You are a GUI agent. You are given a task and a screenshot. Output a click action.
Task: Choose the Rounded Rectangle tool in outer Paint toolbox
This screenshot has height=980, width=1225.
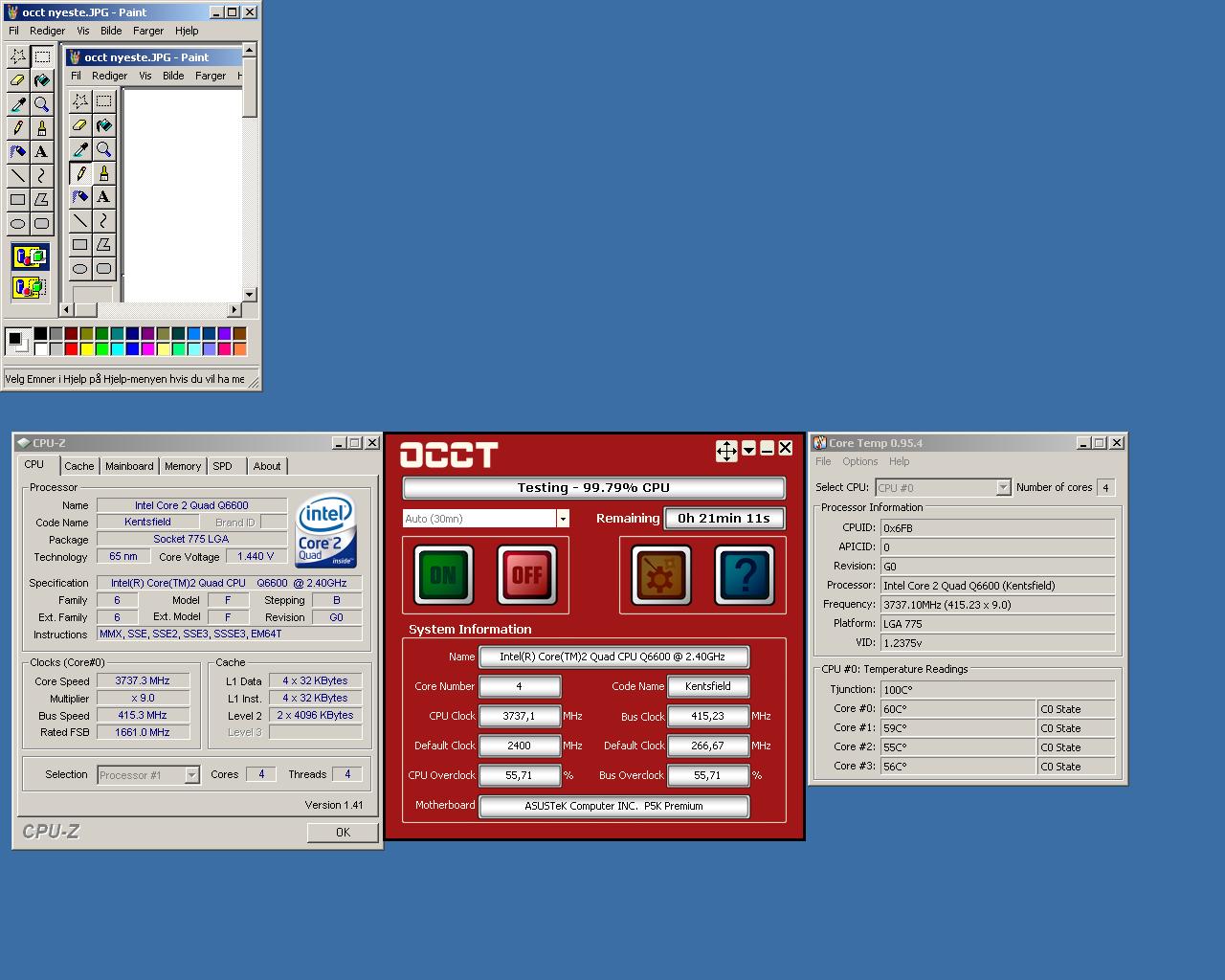click(x=41, y=223)
